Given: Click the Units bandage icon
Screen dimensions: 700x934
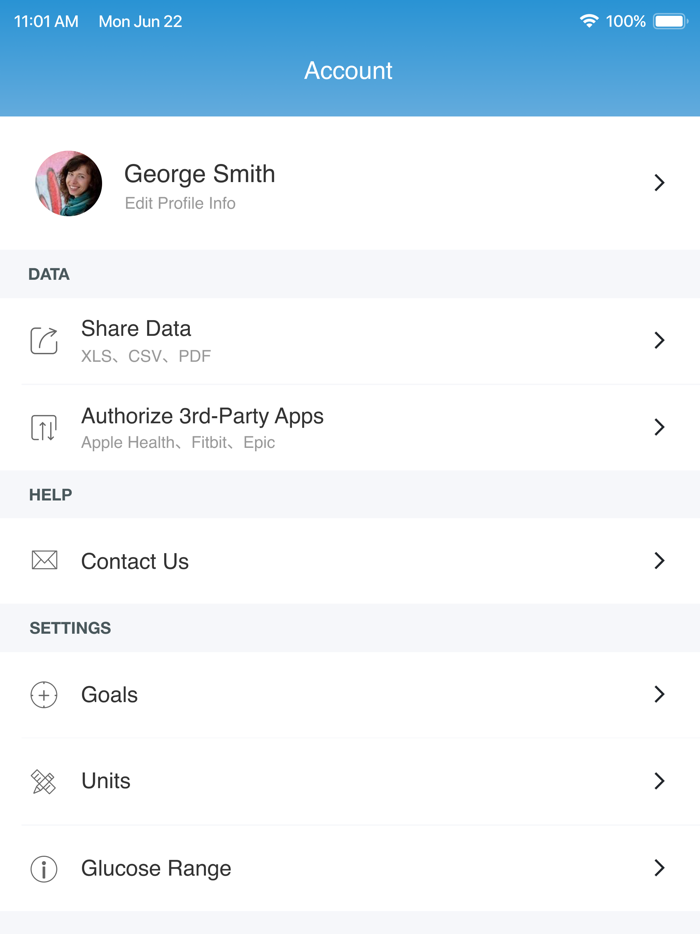Looking at the screenshot, I should 44,781.
